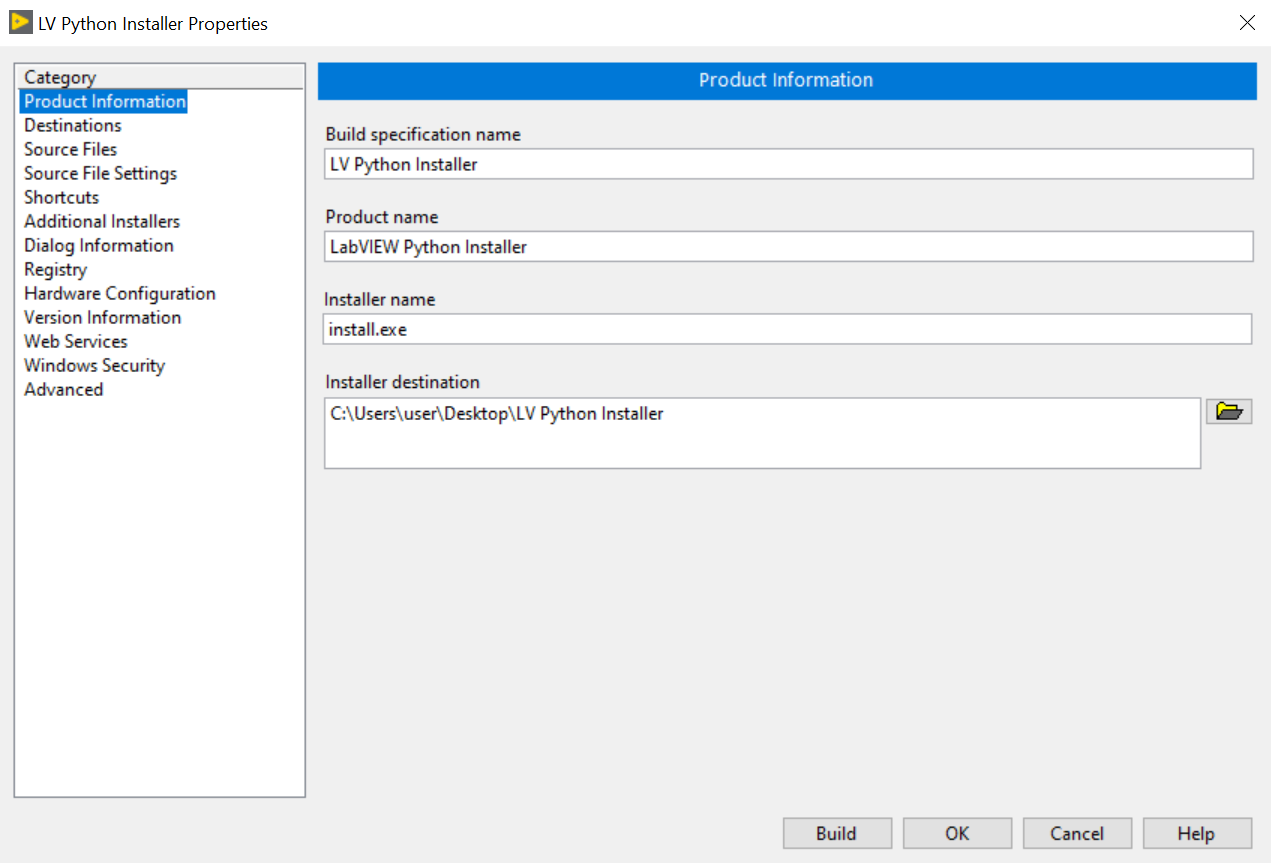The height and width of the screenshot is (863, 1271).
Task: Close the Installer Properties window
Action: point(1247,23)
